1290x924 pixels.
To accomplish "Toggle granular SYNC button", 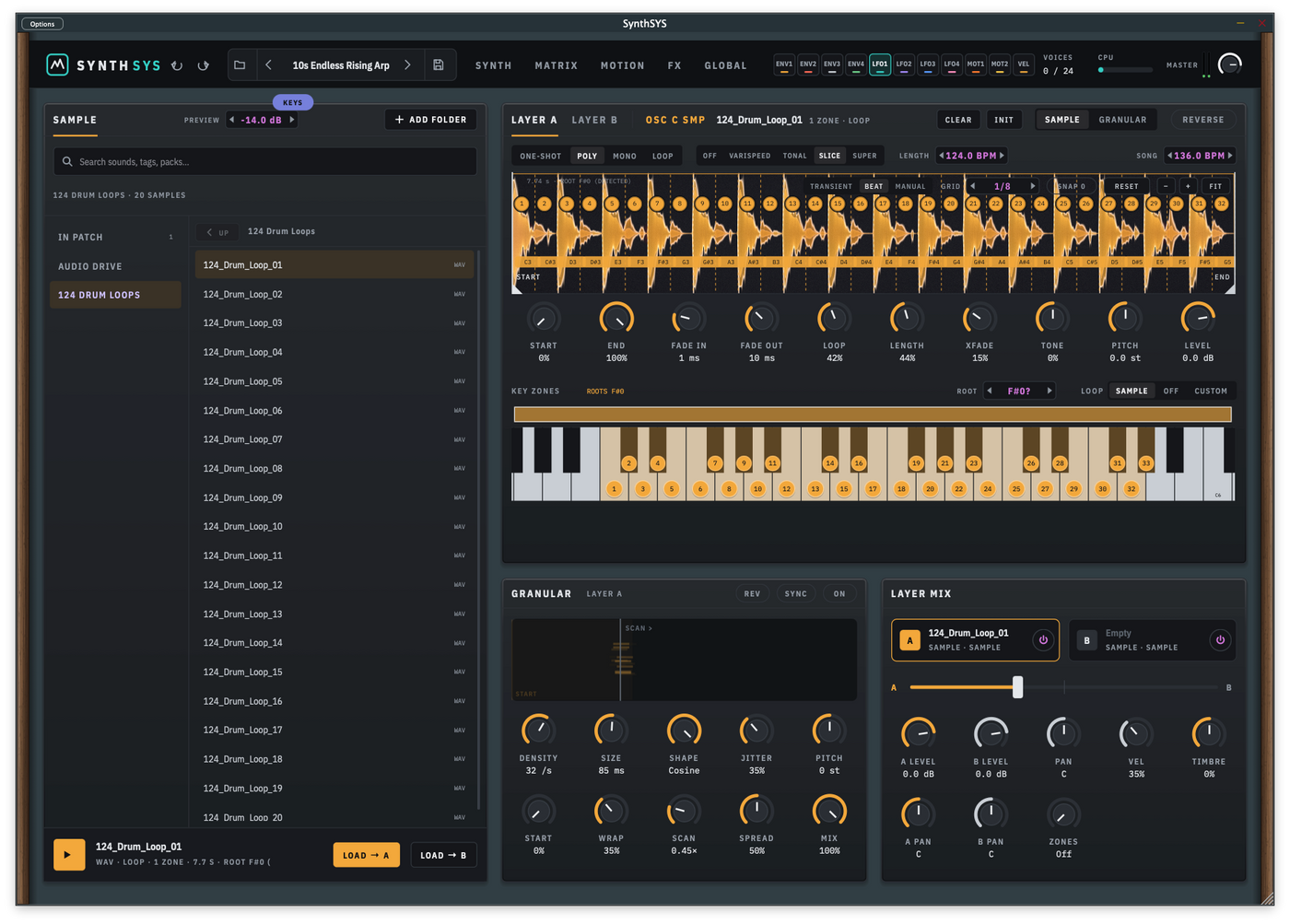I will (796, 594).
